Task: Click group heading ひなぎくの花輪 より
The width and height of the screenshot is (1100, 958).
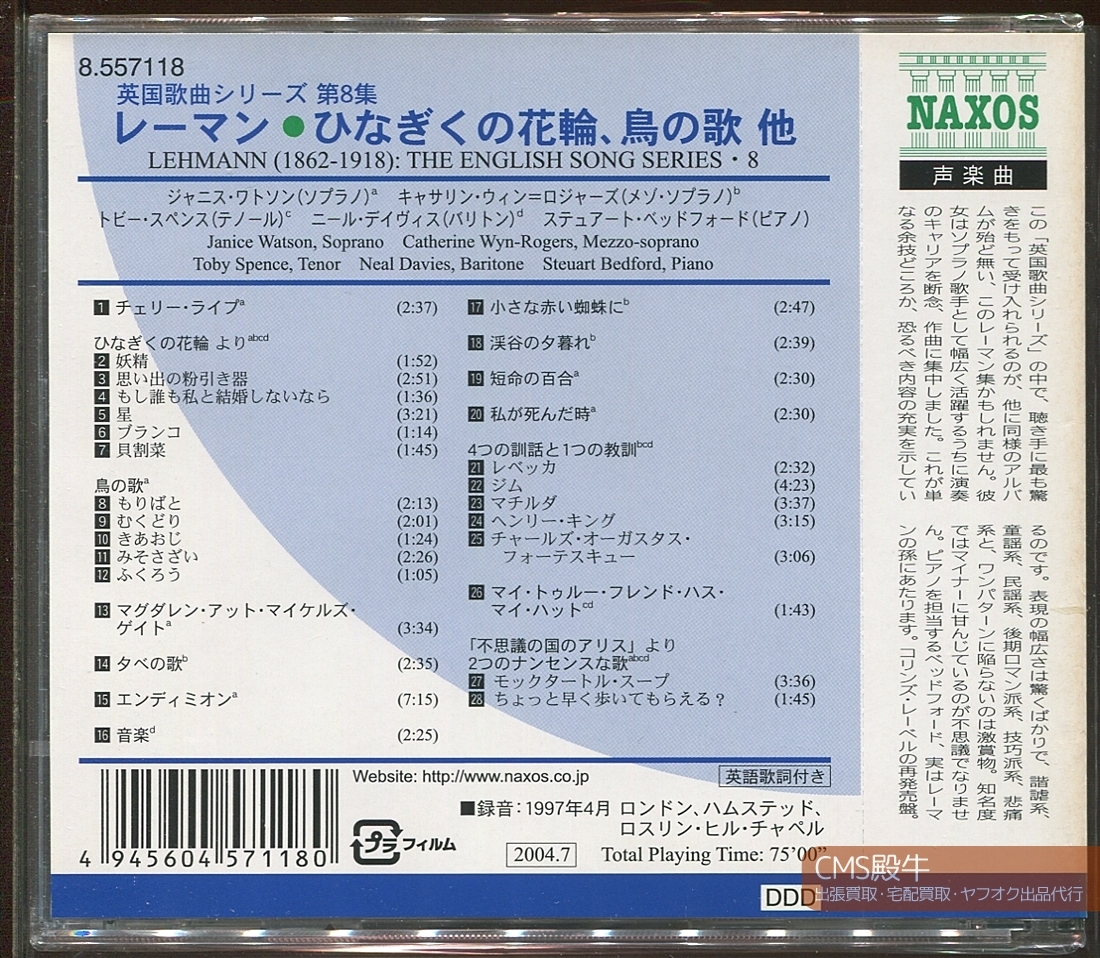Action: (x=181, y=343)
